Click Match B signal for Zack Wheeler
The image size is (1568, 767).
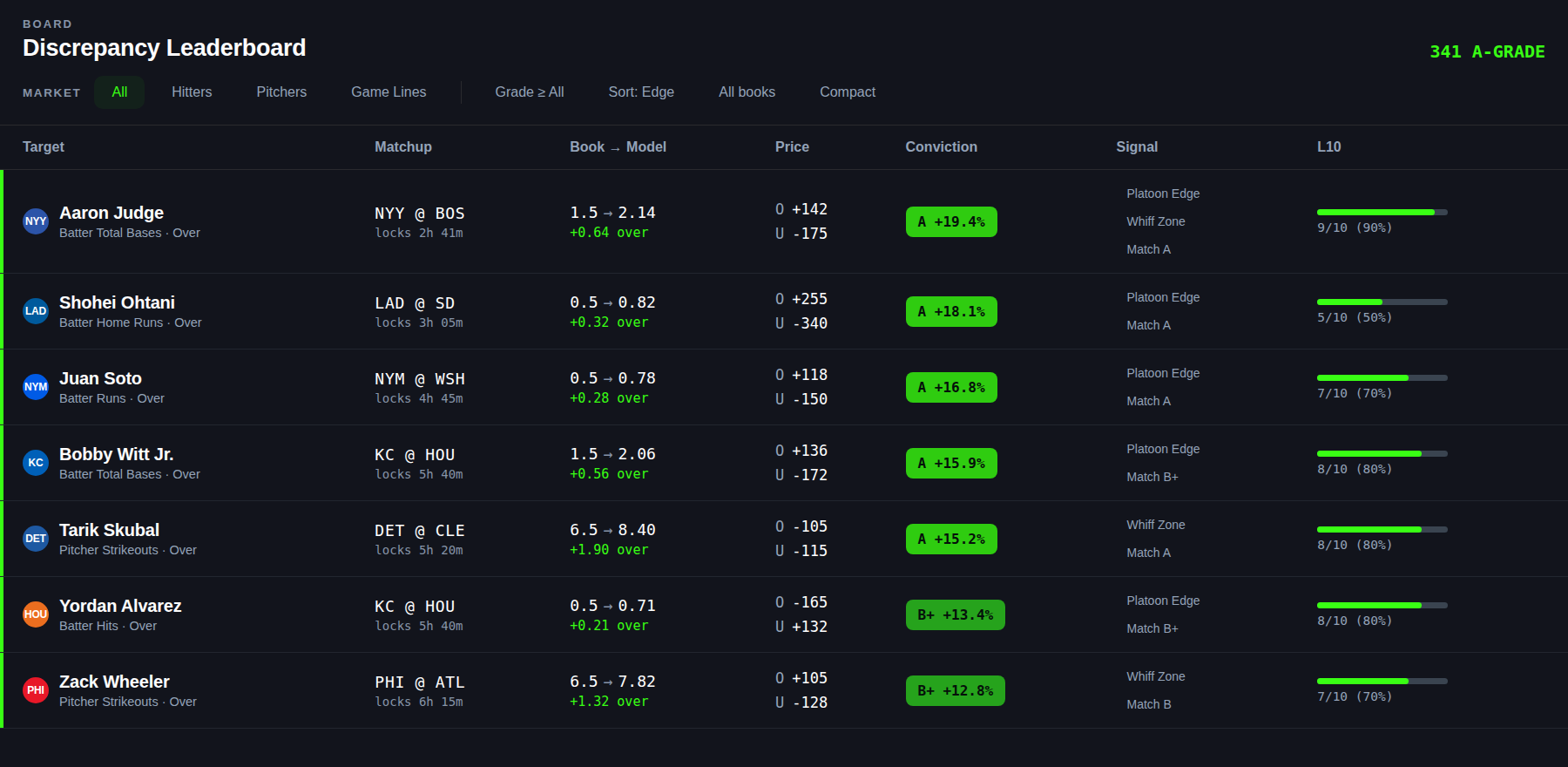(x=1148, y=704)
